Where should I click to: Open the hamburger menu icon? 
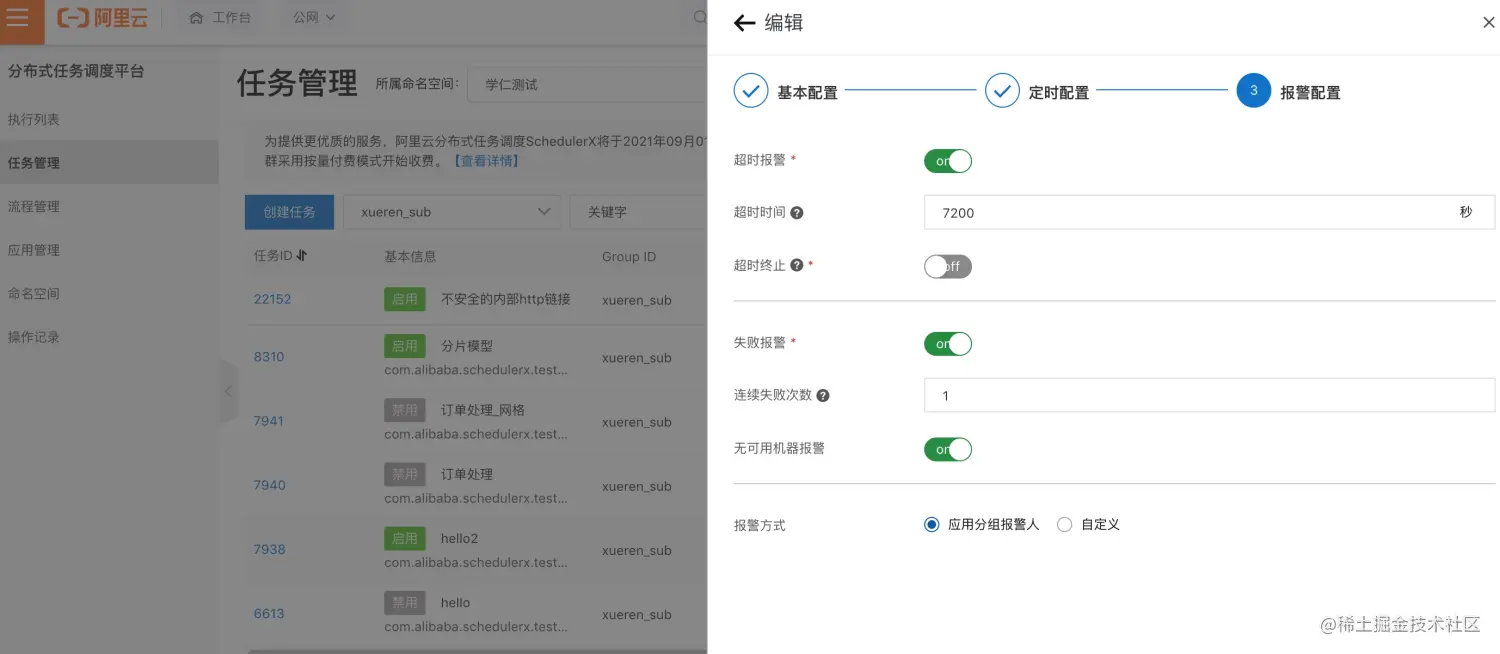(x=18, y=18)
